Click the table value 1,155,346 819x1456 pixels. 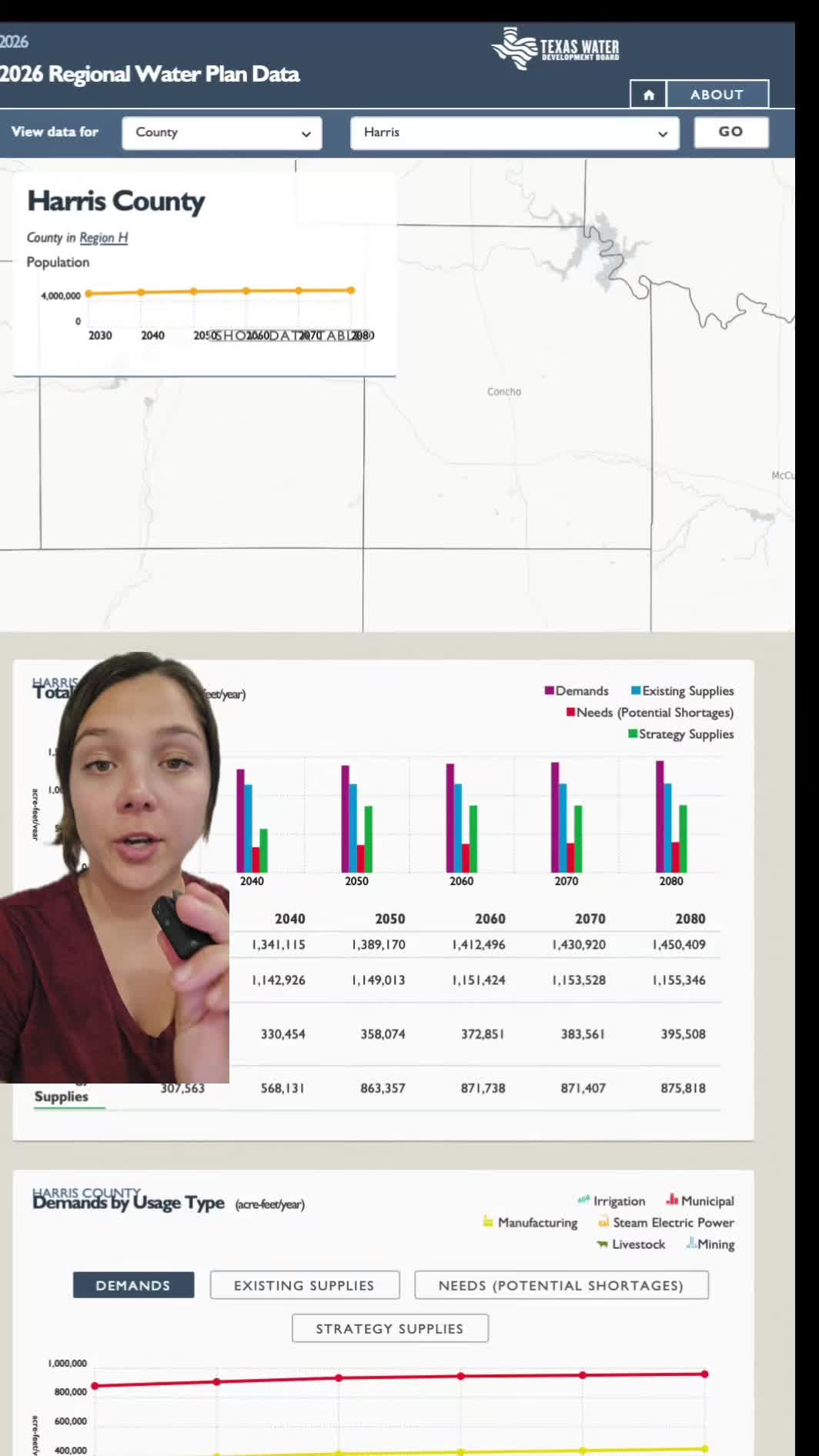coord(679,980)
